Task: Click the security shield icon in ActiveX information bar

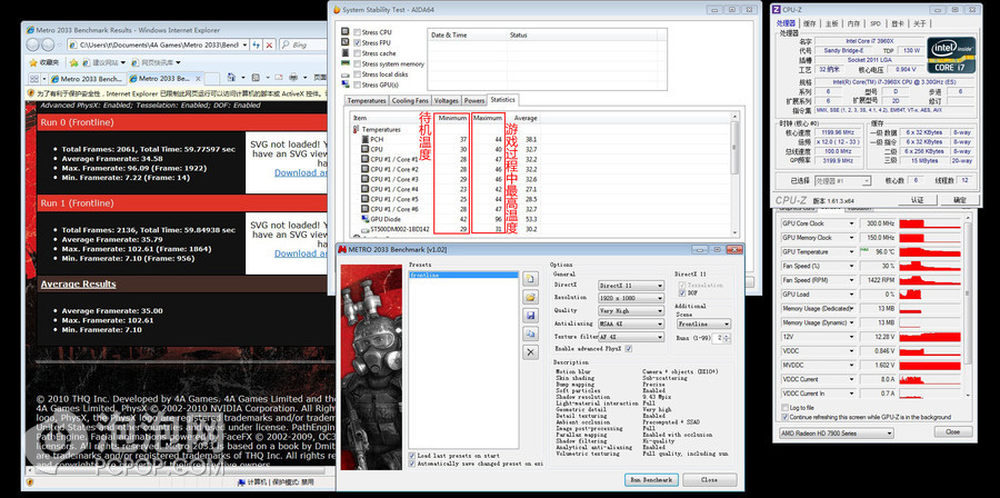Action: pyautogui.click(x=29, y=93)
